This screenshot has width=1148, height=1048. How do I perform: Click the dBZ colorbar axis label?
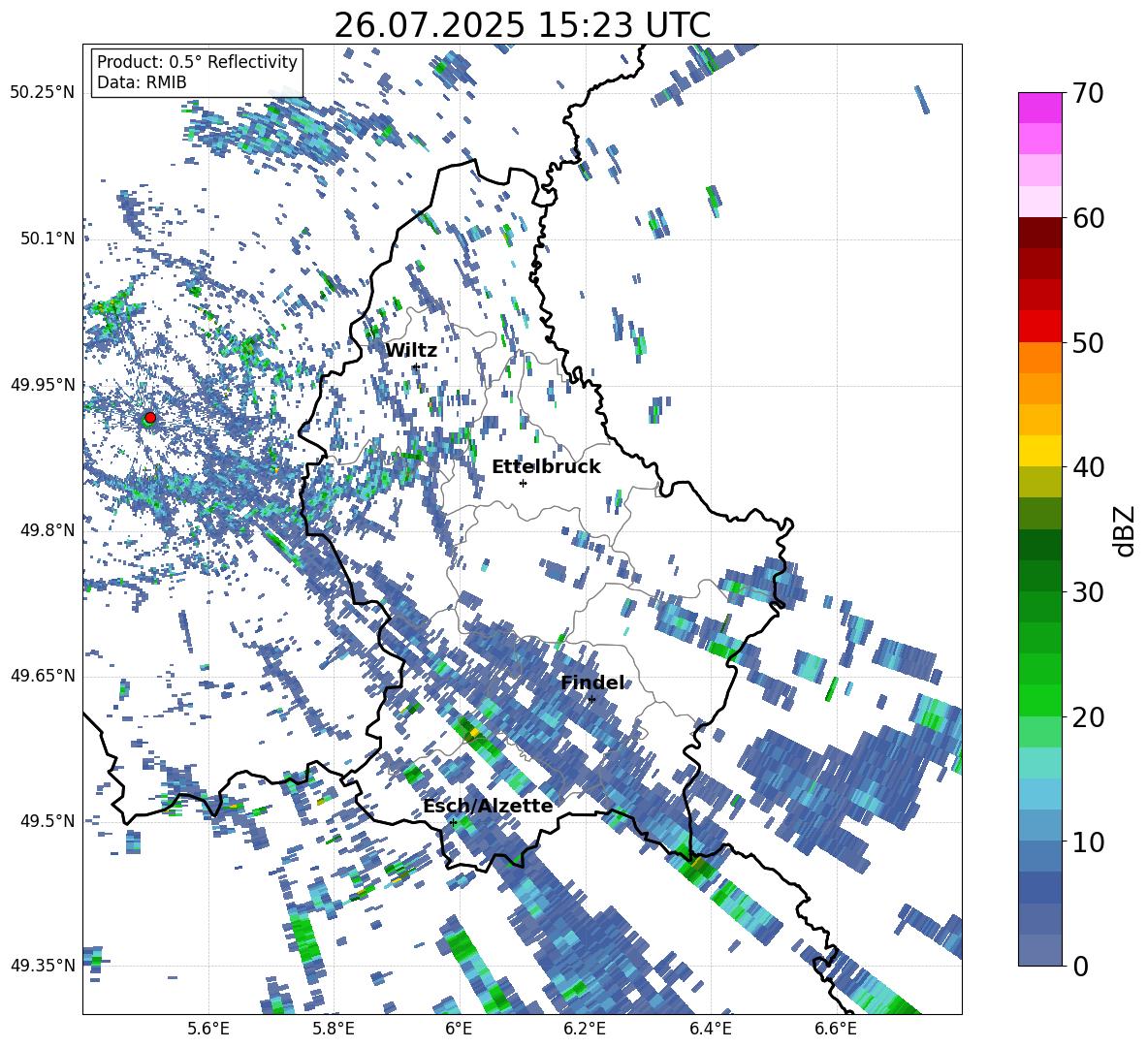[1126, 530]
